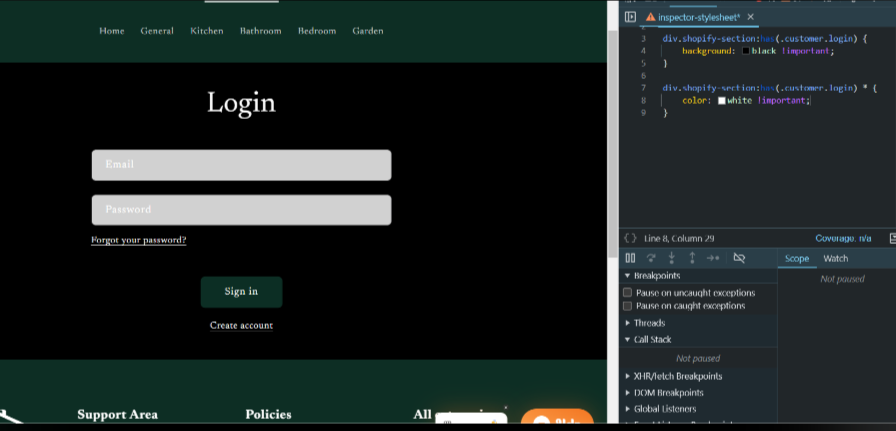The width and height of the screenshot is (896, 431).
Task: Toggle the DevTools navigator sidebar icon
Action: pos(630,17)
